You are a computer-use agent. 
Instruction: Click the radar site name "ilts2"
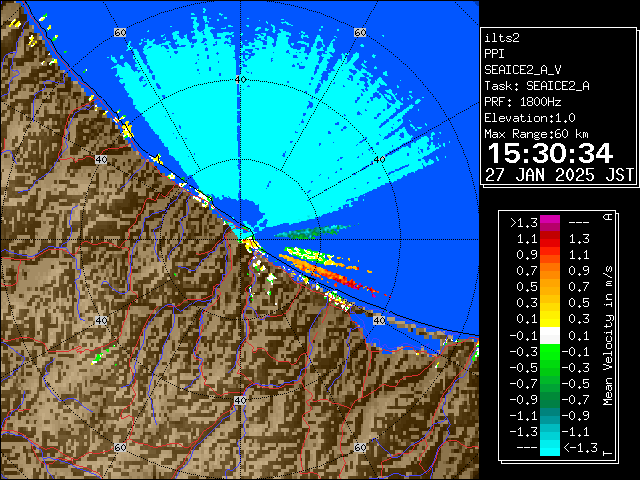coord(502,38)
